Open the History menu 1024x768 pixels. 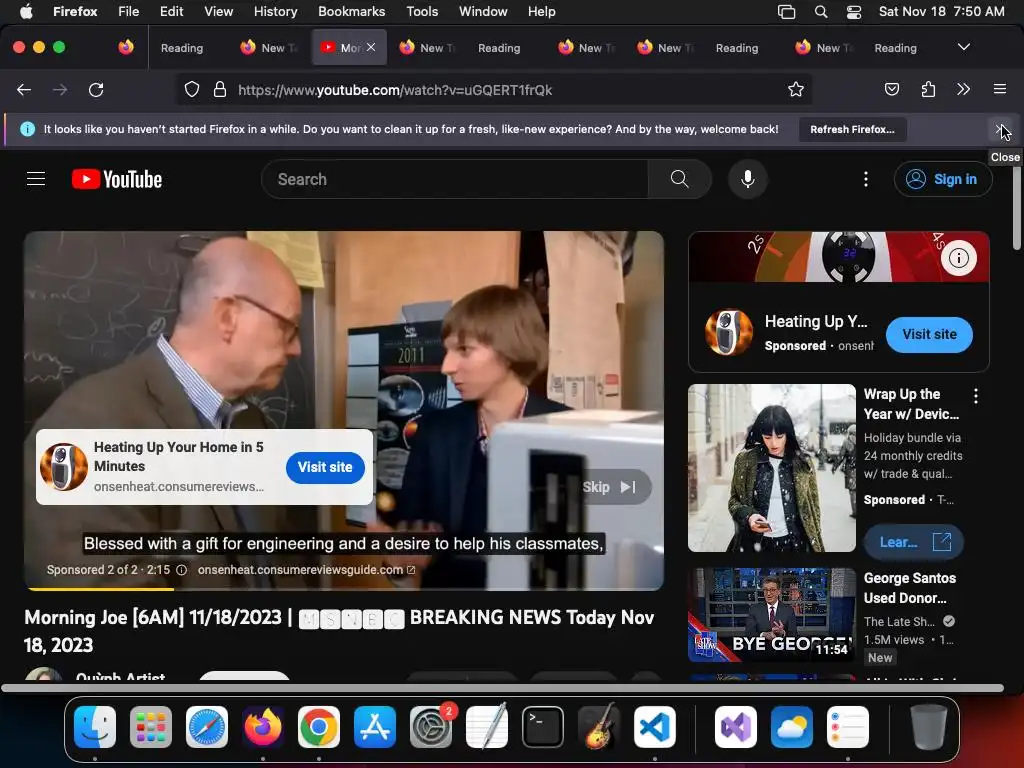click(275, 12)
